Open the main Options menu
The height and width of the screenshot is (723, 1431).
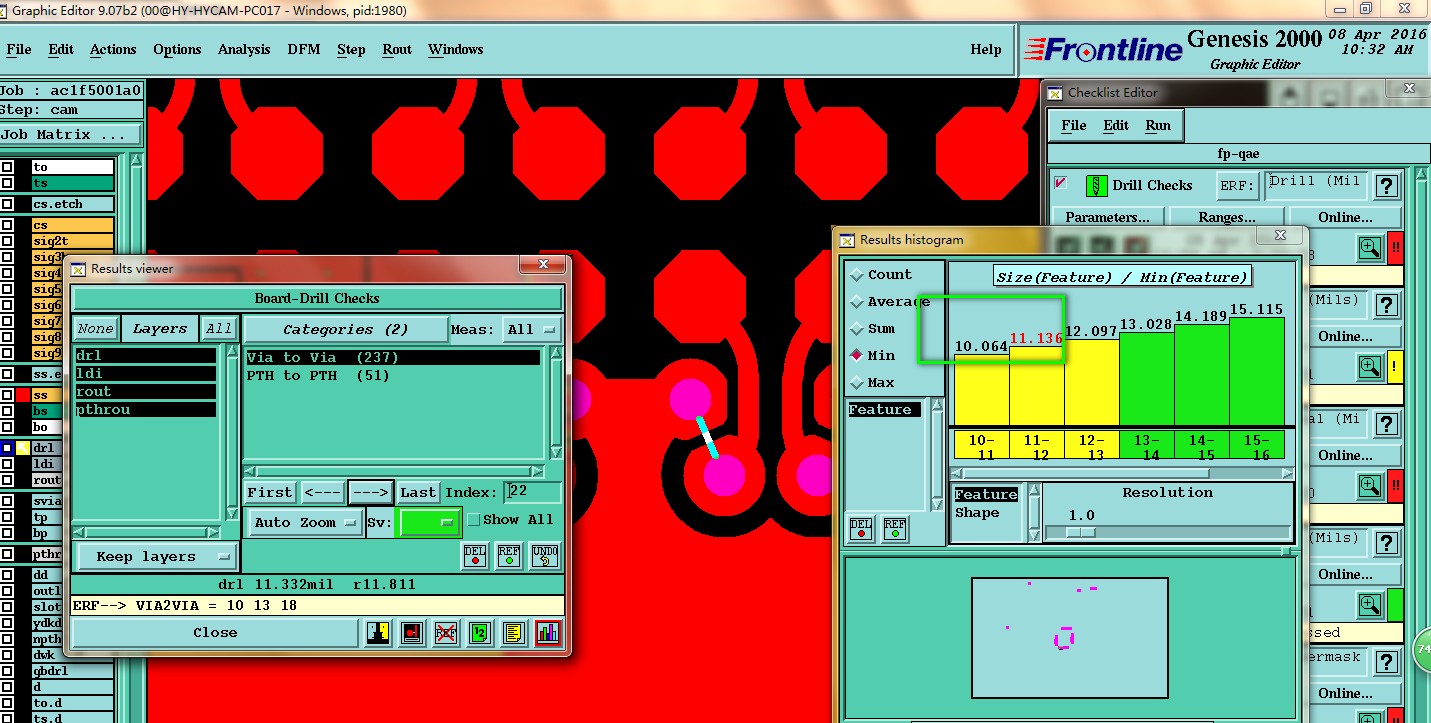[x=177, y=49]
